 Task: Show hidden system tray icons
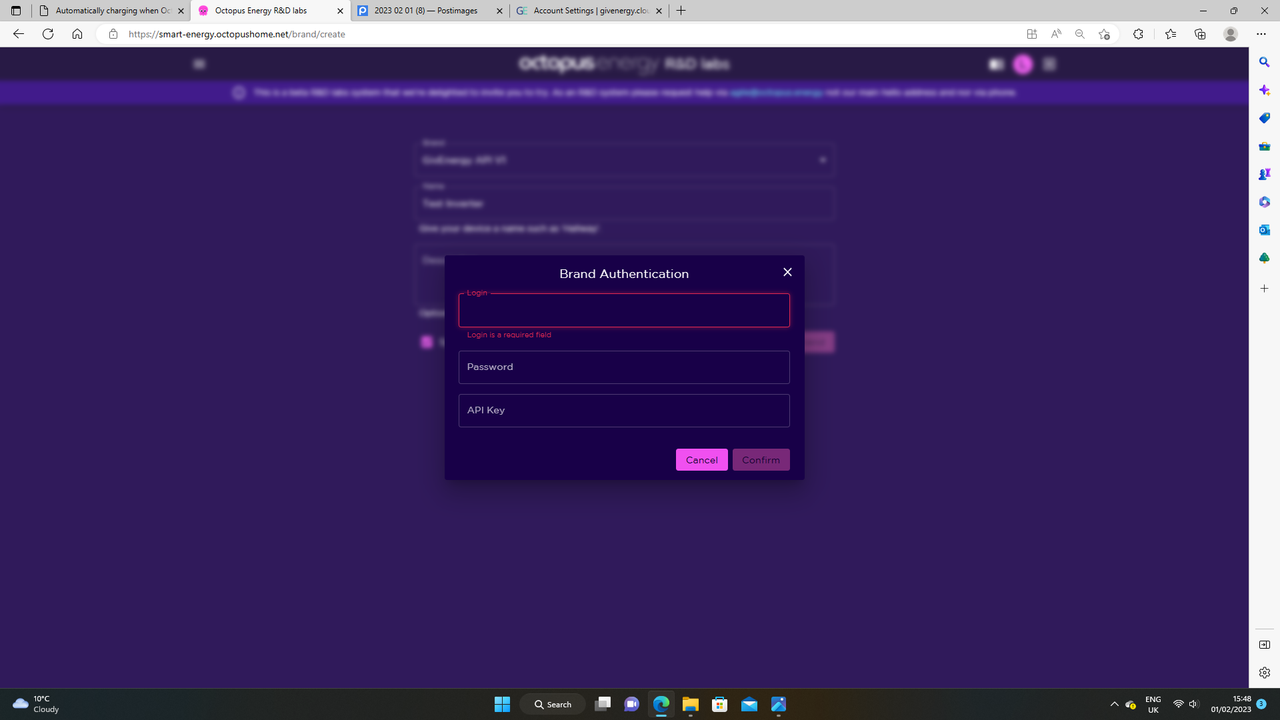click(x=1114, y=704)
